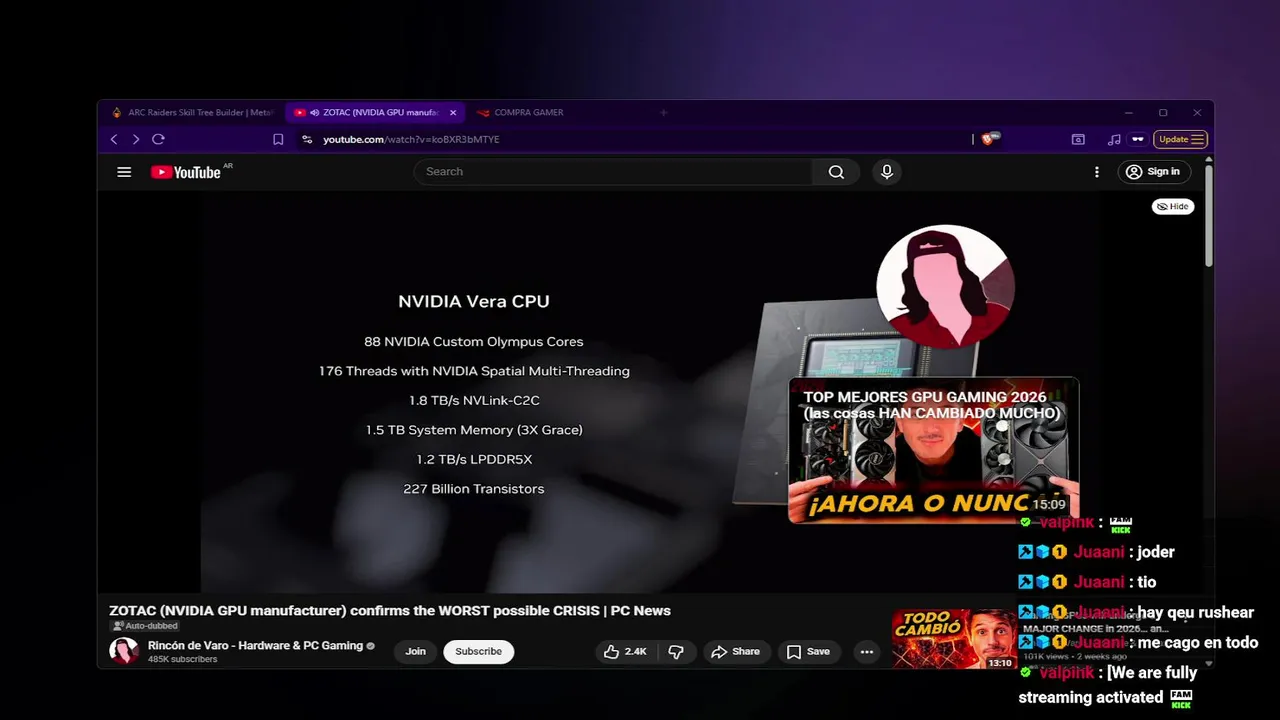Start voice search with the microphone

[x=886, y=172]
